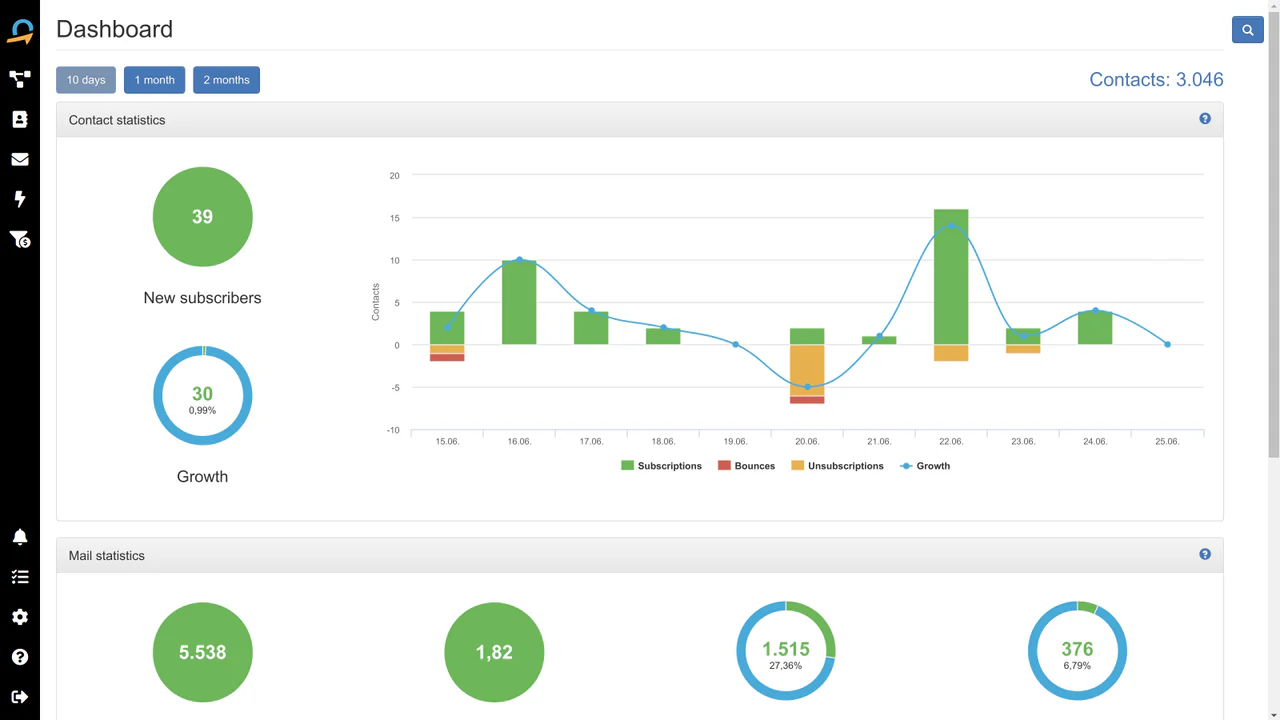Toggle the Subscriptions legend series
The image size is (1280, 720).
pyautogui.click(x=662, y=466)
